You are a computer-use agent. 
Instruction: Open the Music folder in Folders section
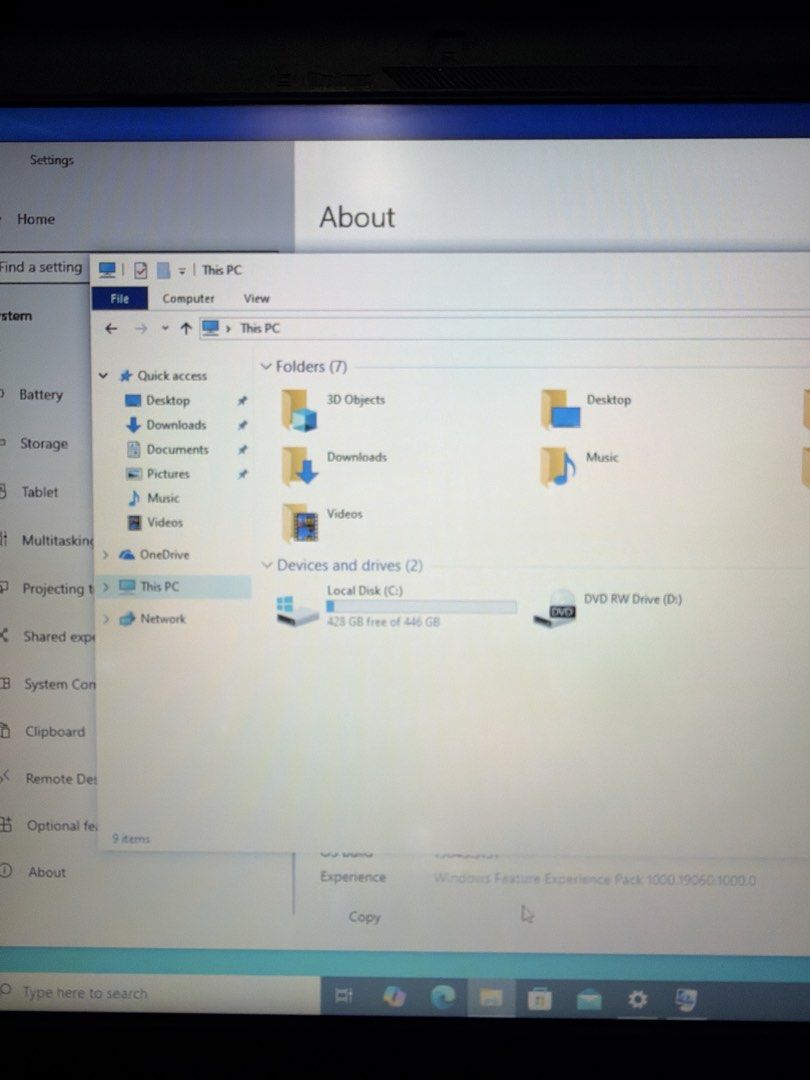pyautogui.click(x=558, y=466)
